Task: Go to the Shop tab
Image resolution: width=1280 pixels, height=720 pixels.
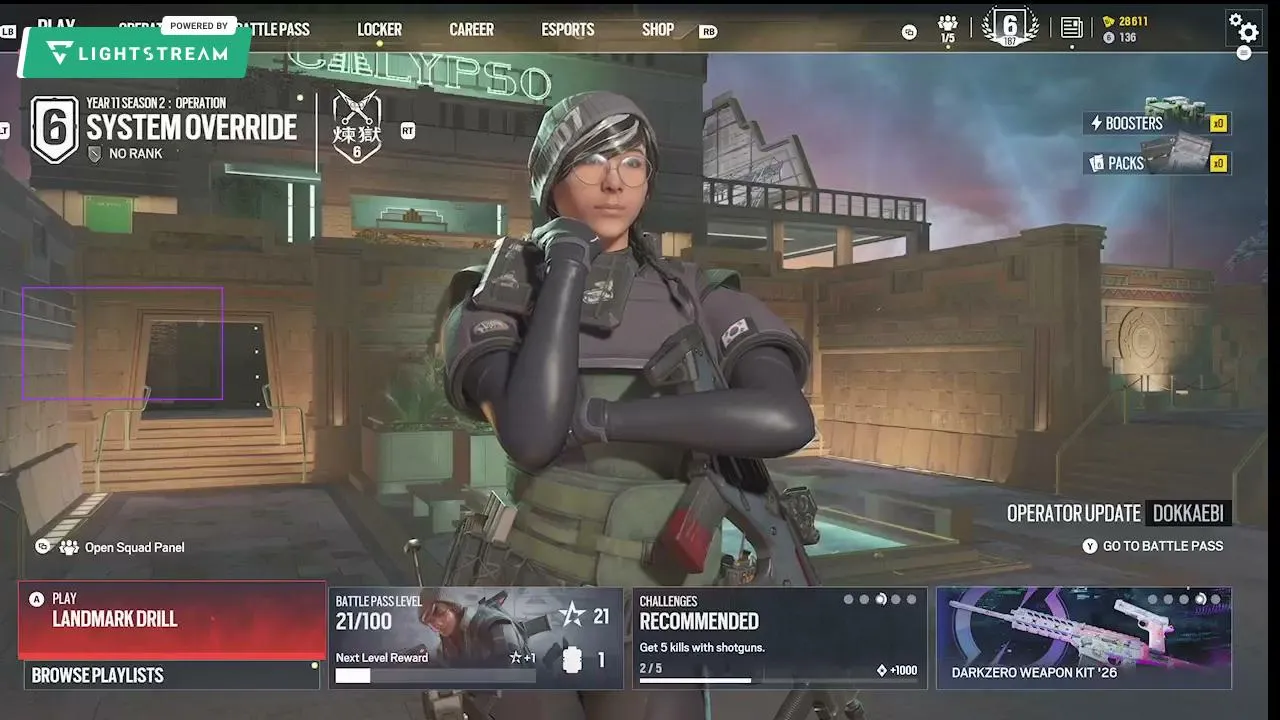Action: click(x=658, y=30)
